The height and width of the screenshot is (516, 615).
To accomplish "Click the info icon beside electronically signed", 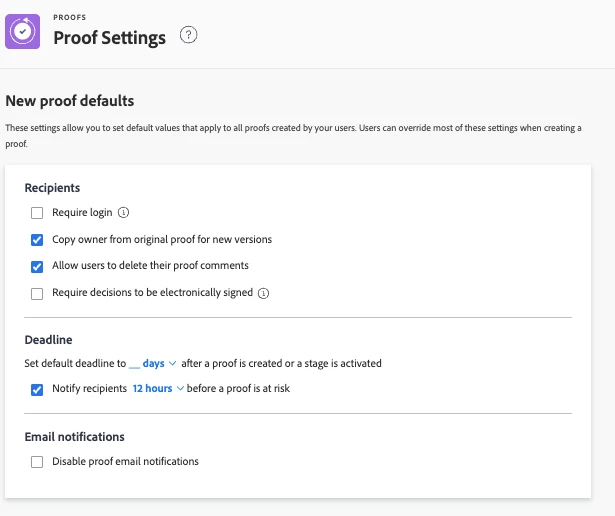I will point(264,293).
